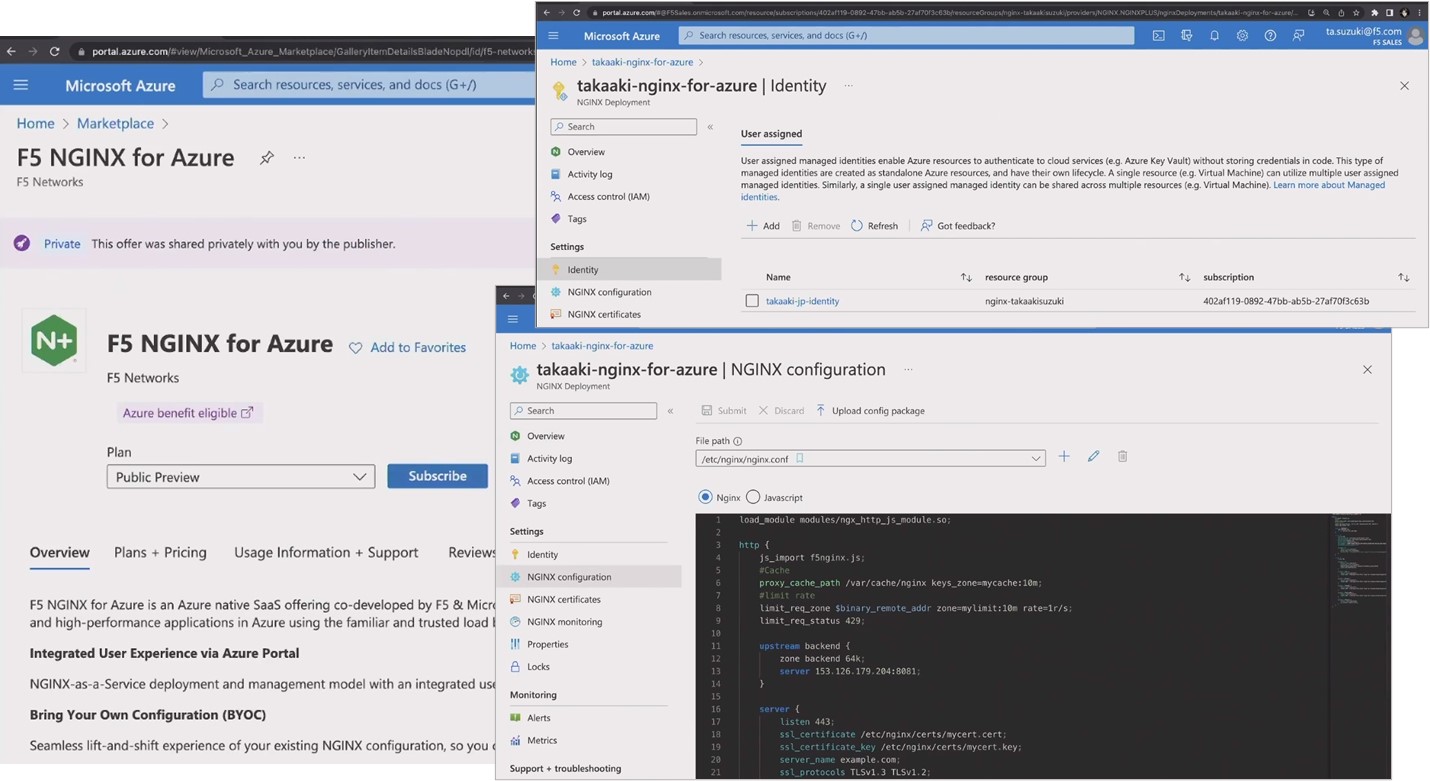Click Submit in NGINX configuration toolbar
1430x781 pixels.
click(x=724, y=411)
